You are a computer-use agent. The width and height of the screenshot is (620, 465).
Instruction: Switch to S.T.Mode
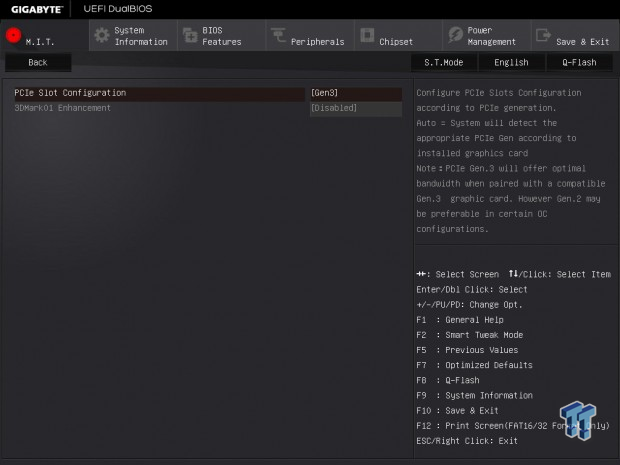point(444,62)
